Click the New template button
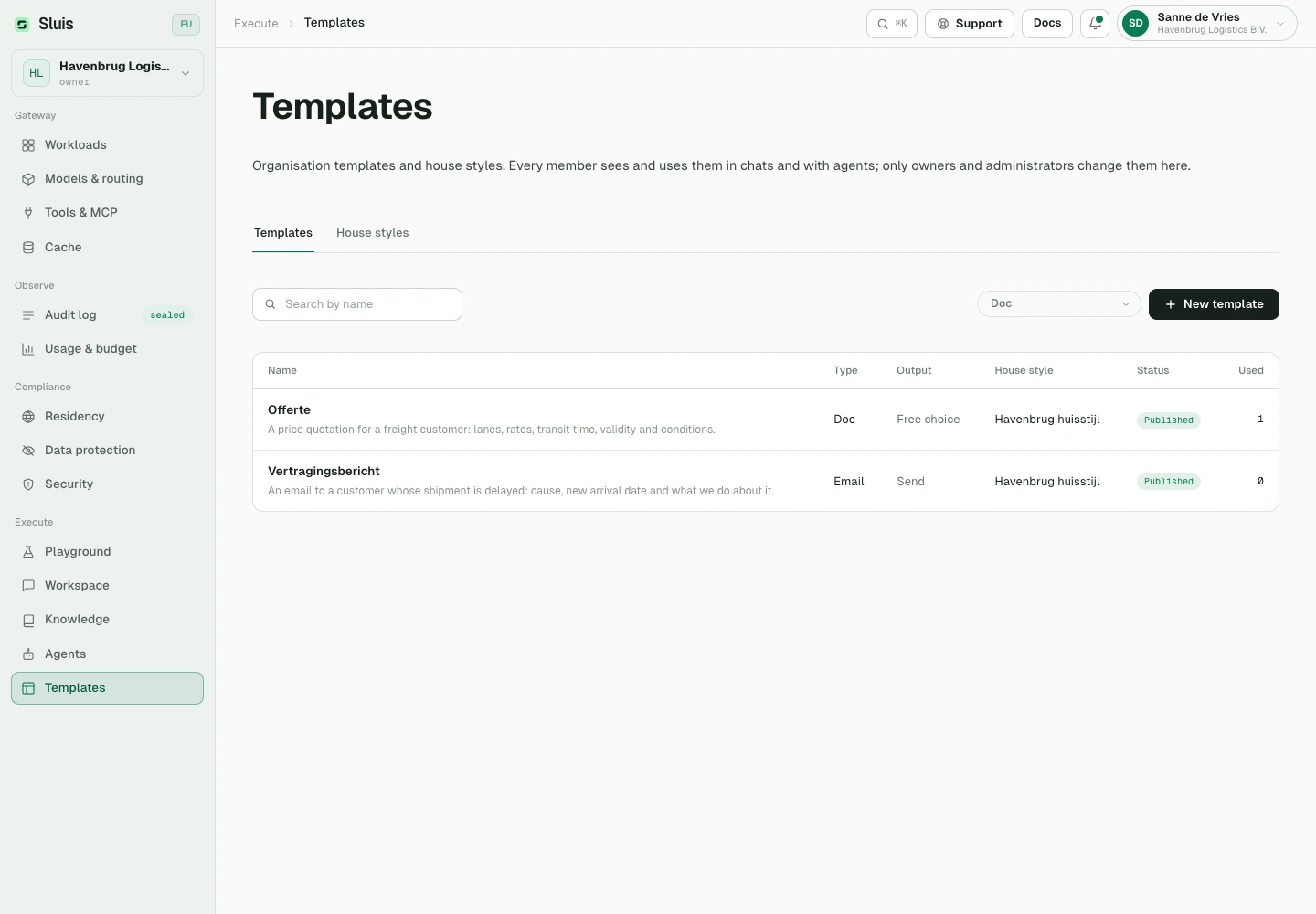Screen dimensions: 1316x914 (1214, 304)
